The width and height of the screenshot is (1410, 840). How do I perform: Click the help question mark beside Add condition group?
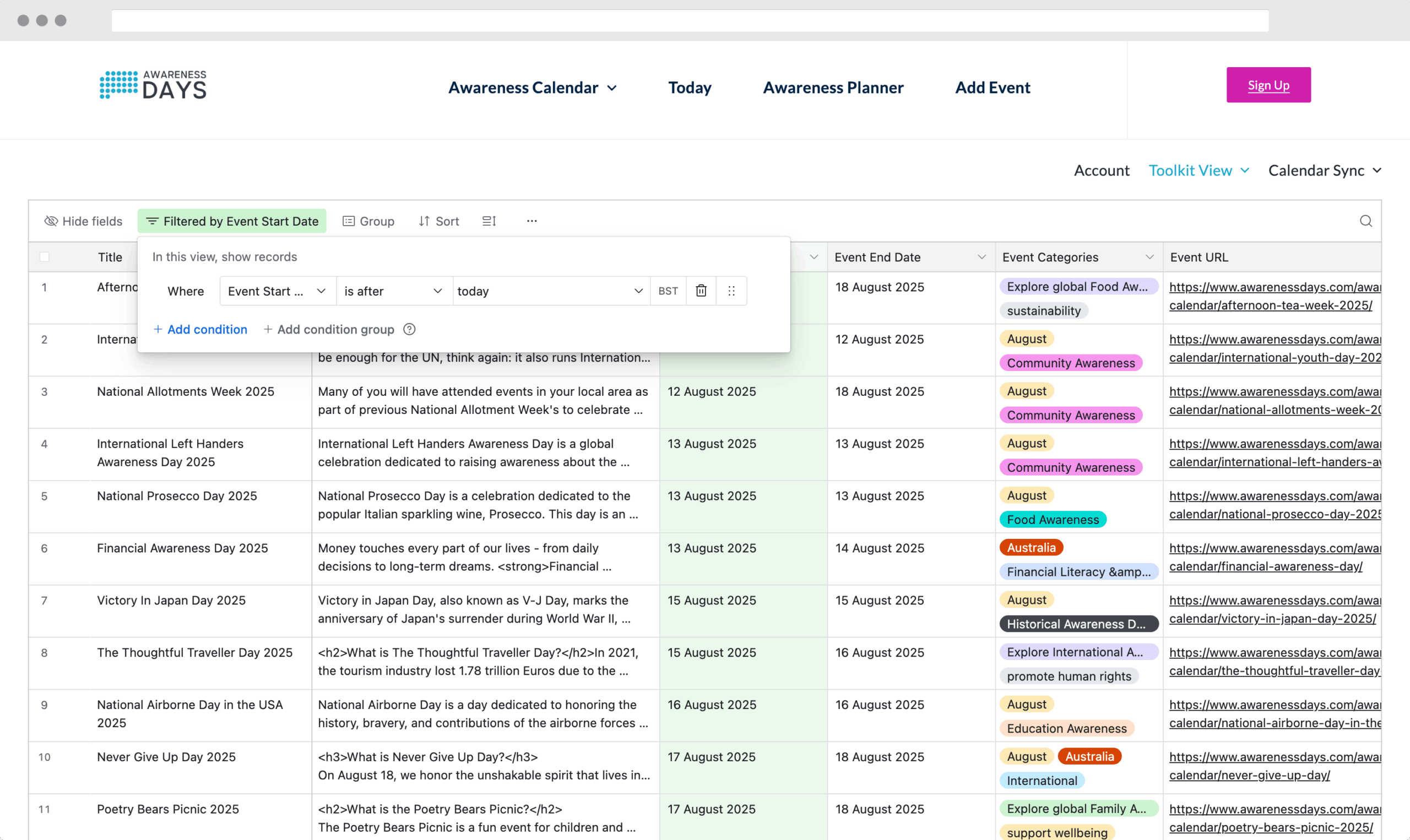tap(409, 329)
